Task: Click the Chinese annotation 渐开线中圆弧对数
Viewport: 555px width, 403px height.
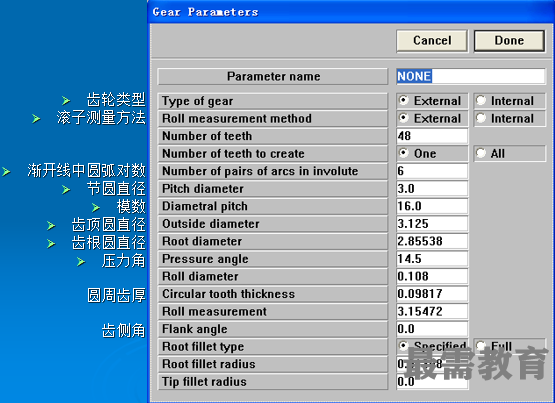Action: coord(86,171)
